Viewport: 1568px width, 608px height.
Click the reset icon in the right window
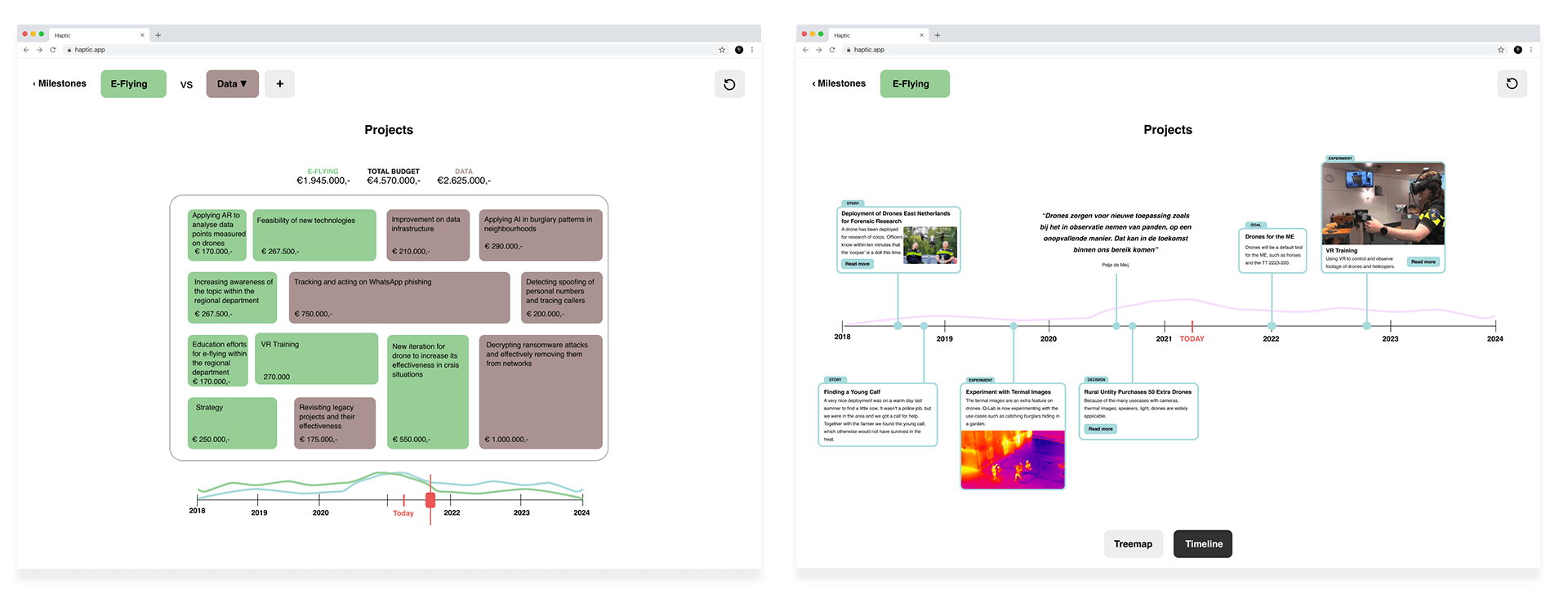(x=1512, y=83)
